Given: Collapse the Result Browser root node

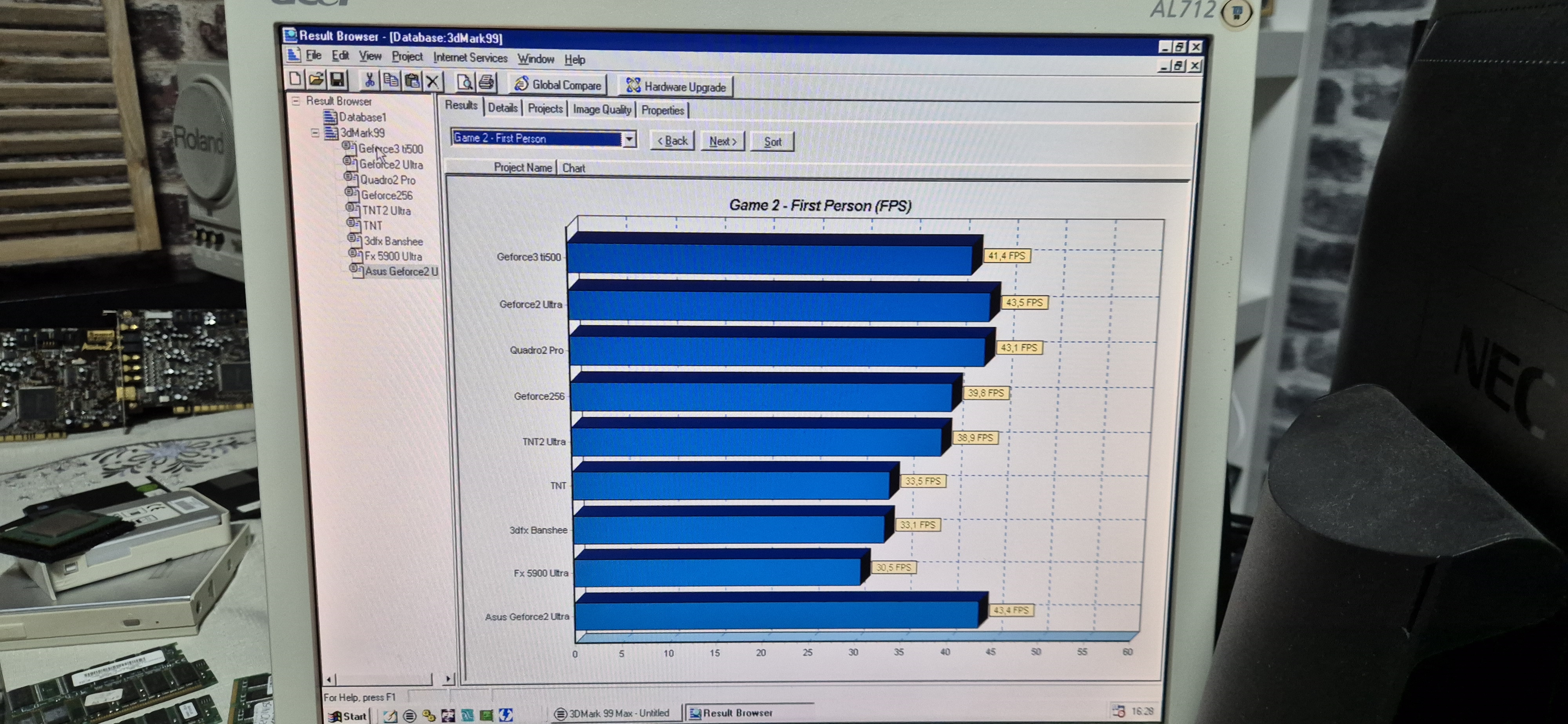Looking at the screenshot, I should click(x=296, y=101).
